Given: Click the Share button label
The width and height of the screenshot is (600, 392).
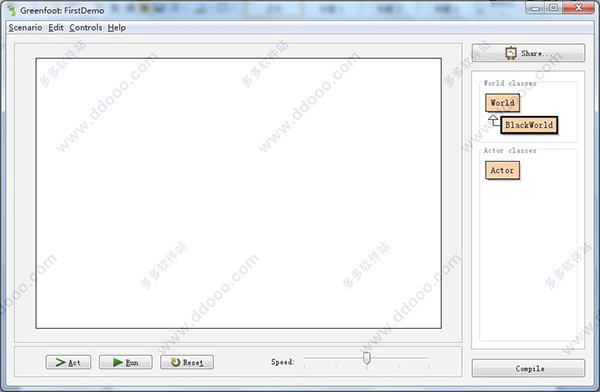Looking at the screenshot, I should click(x=536, y=53).
